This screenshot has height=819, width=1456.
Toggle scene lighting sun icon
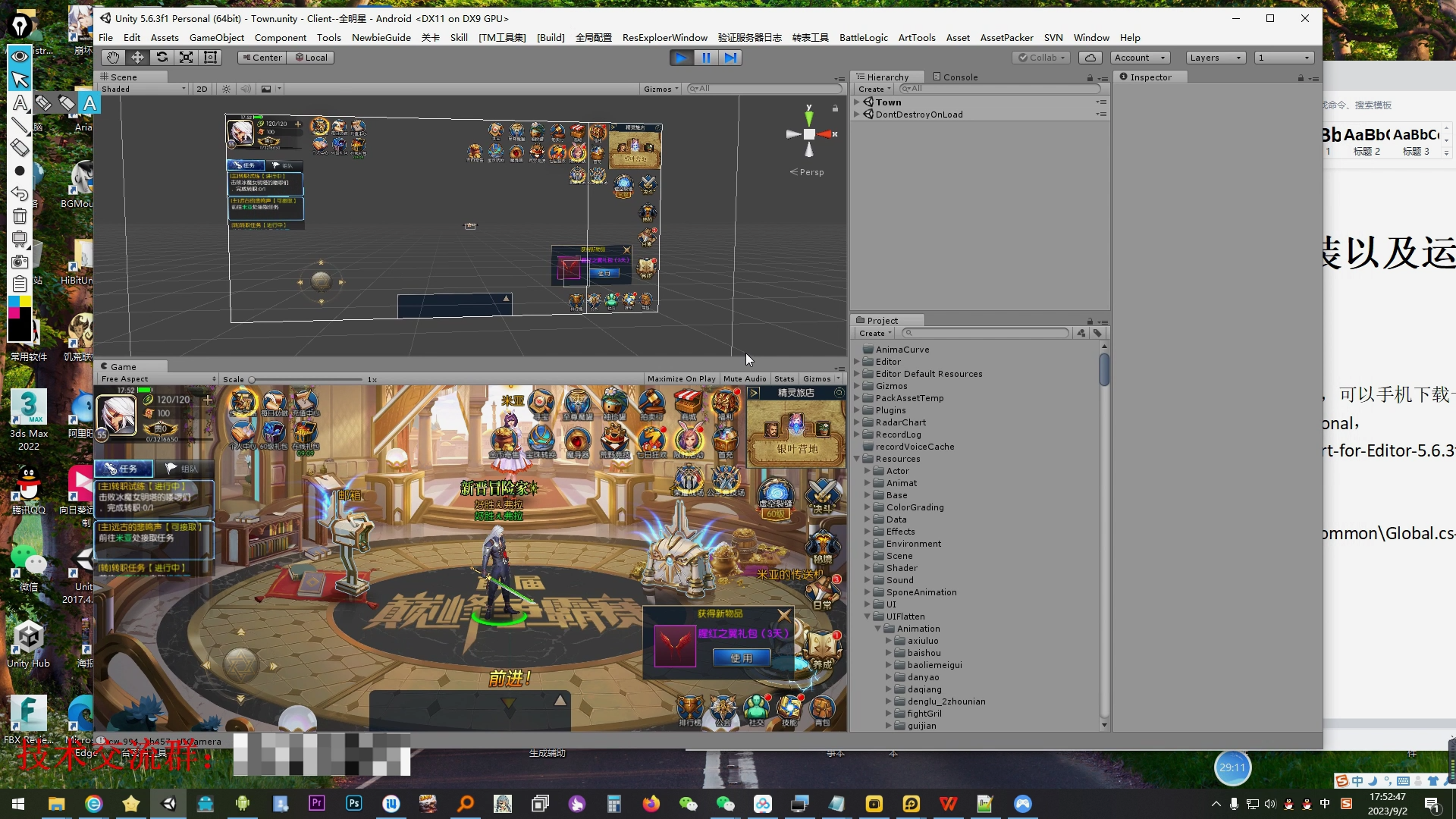coord(226,89)
